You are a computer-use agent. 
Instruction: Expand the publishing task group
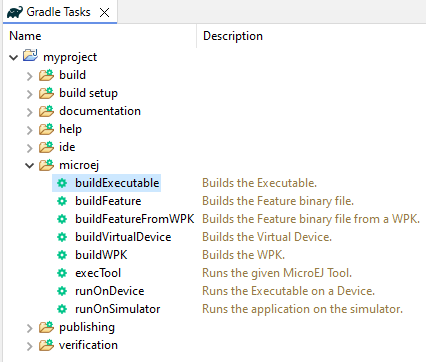pos(30,328)
